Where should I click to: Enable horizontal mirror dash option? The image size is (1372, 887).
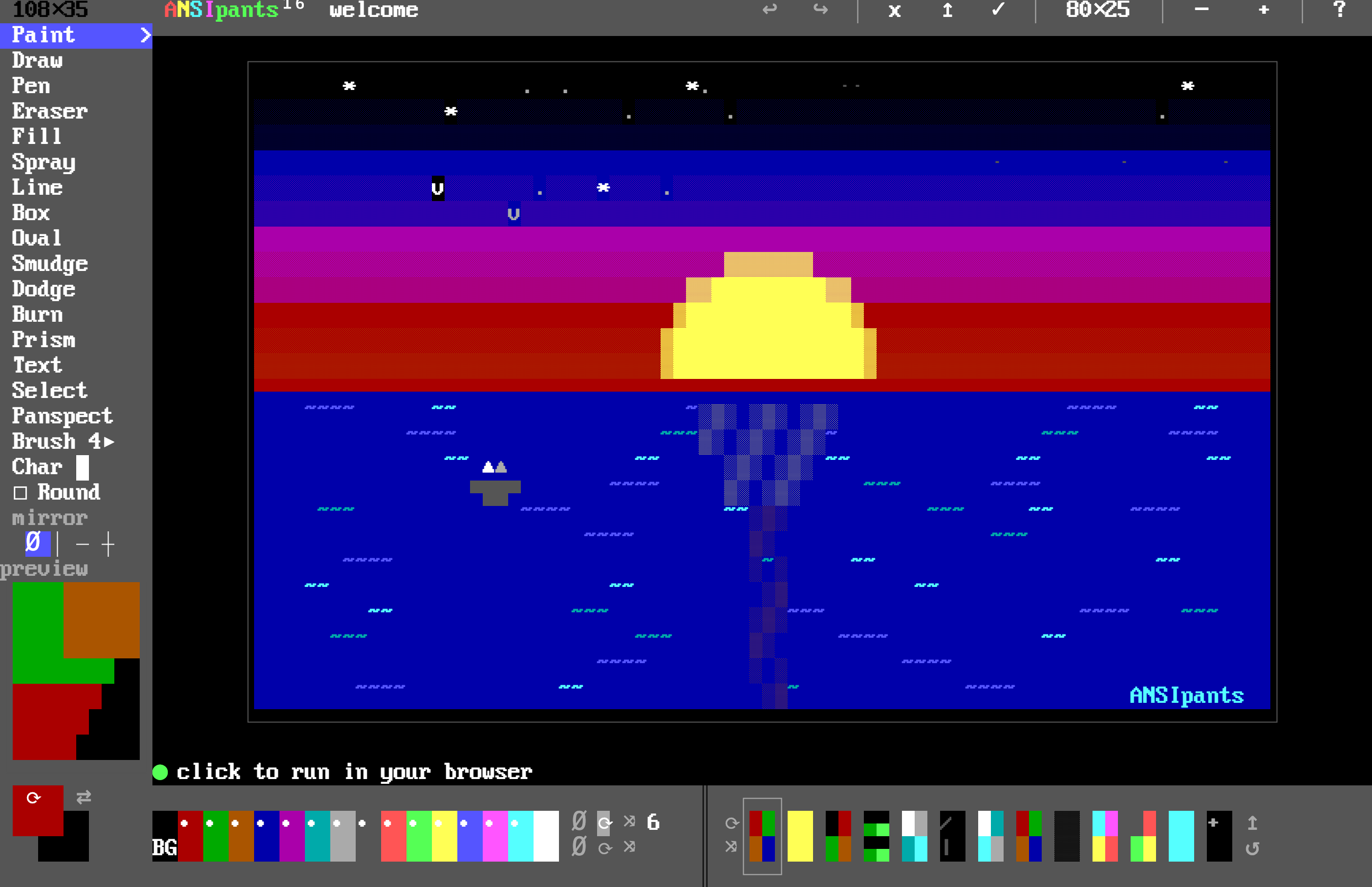[83, 544]
